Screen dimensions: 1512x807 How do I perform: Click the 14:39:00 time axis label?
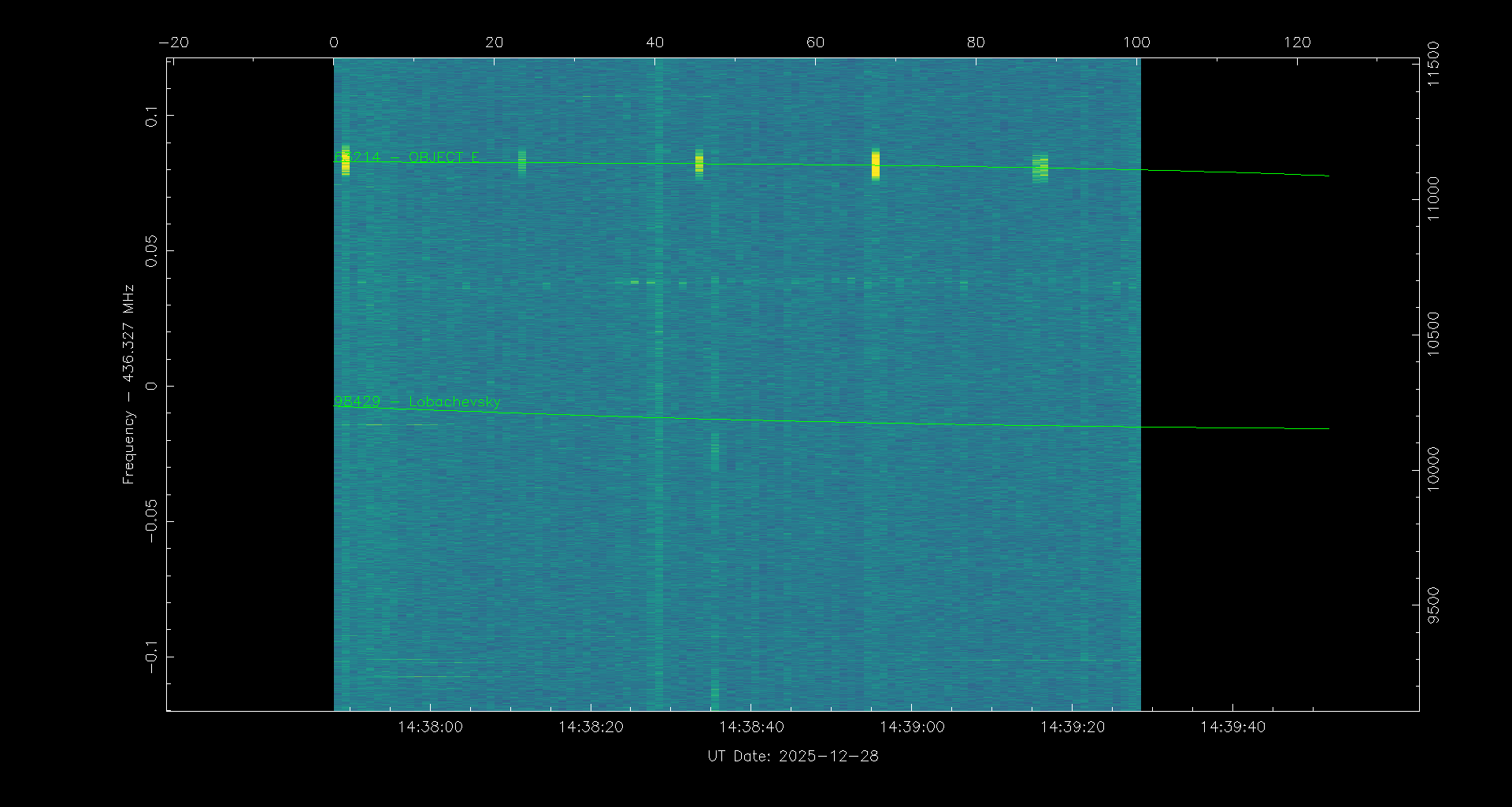pos(912,727)
